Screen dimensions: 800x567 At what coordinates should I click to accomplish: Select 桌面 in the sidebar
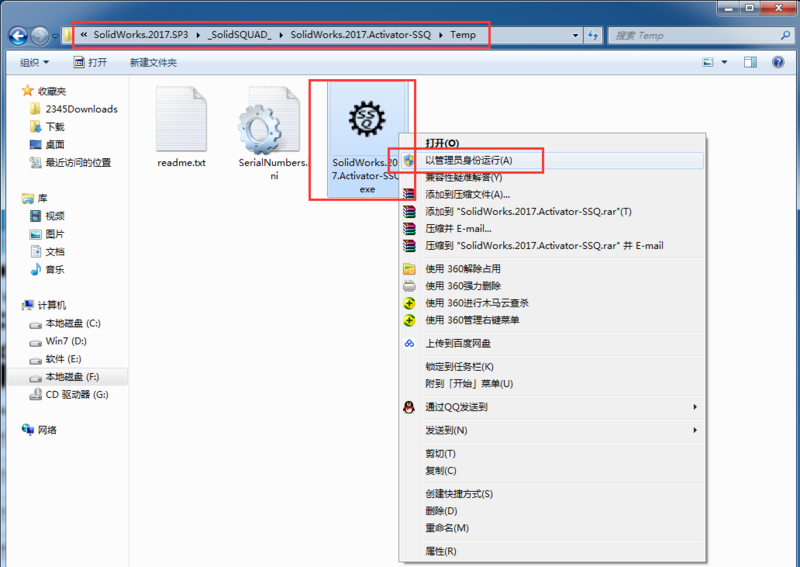tap(47, 144)
